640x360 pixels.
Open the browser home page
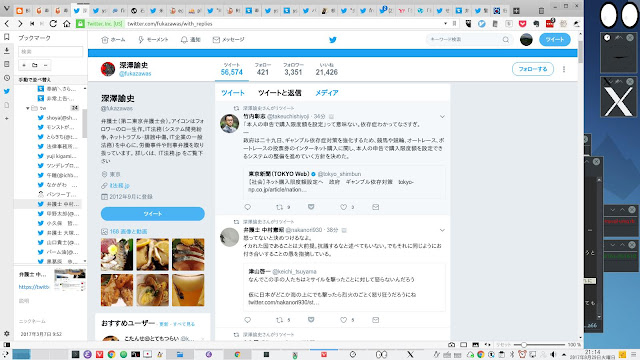click(67, 24)
